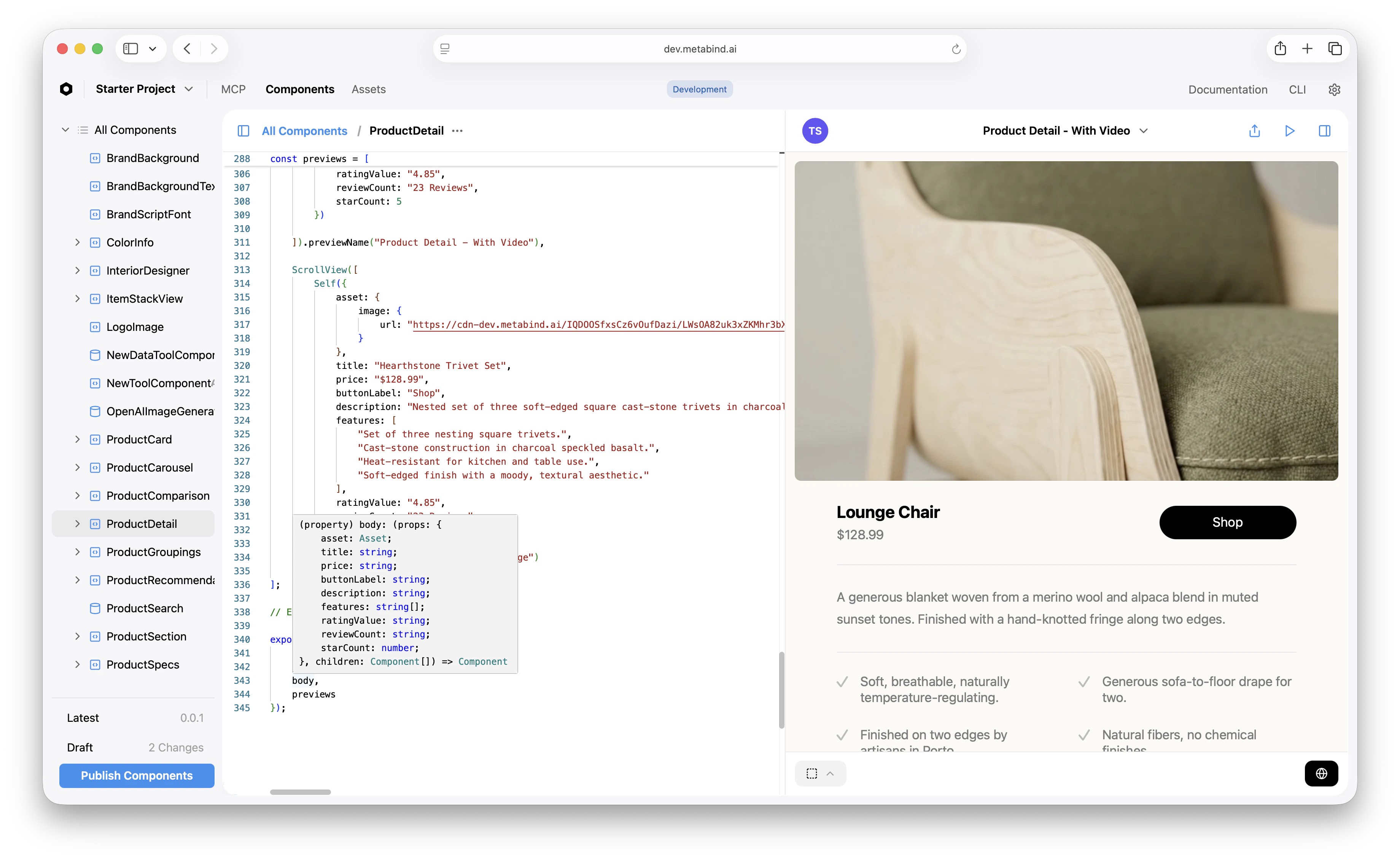Click the Latest version row

(135, 718)
